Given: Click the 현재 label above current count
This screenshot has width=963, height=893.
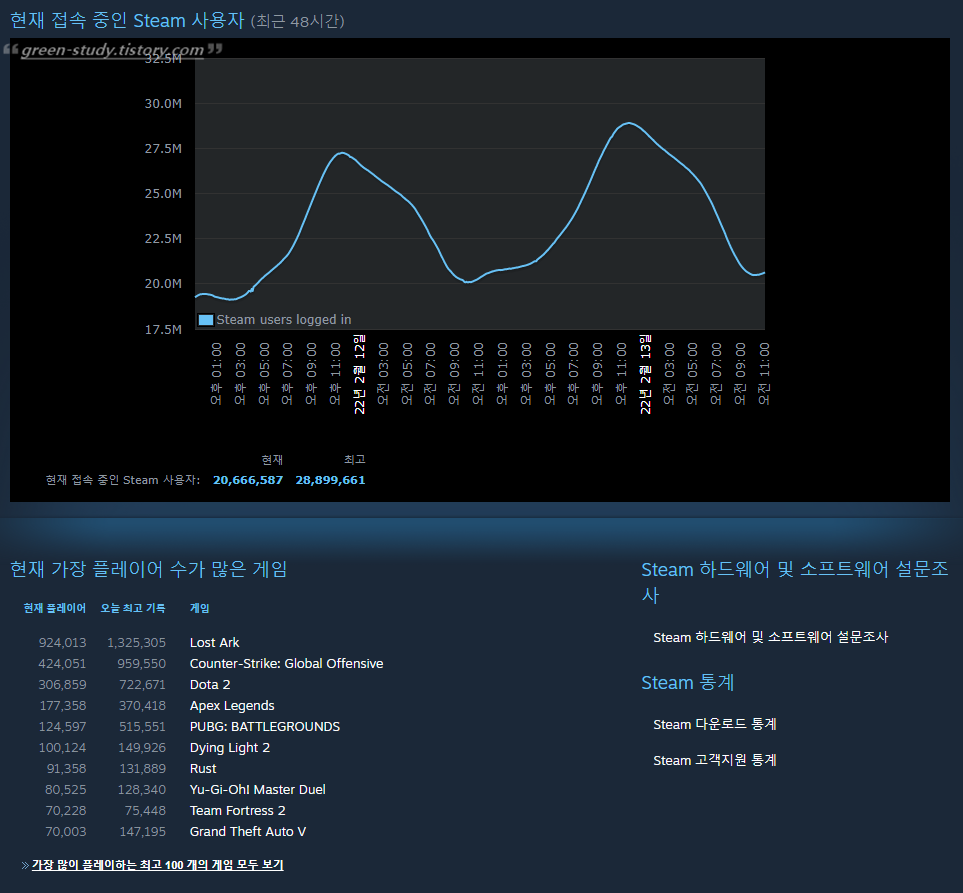Looking at the screenshot, I should tap(272, 459).
